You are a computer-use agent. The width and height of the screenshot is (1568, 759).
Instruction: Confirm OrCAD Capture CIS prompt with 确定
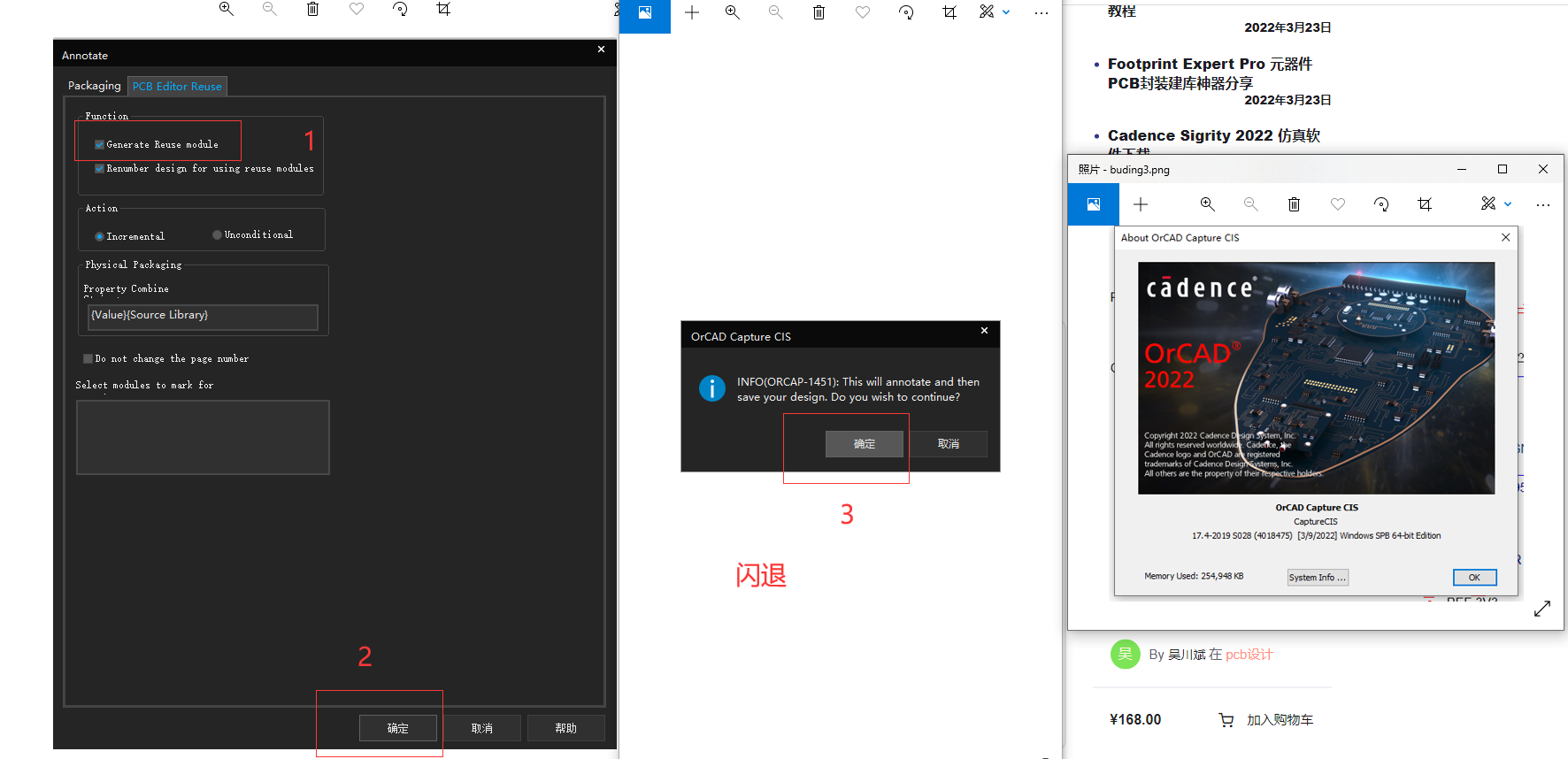pyautogui.click(x=865, y=444)
